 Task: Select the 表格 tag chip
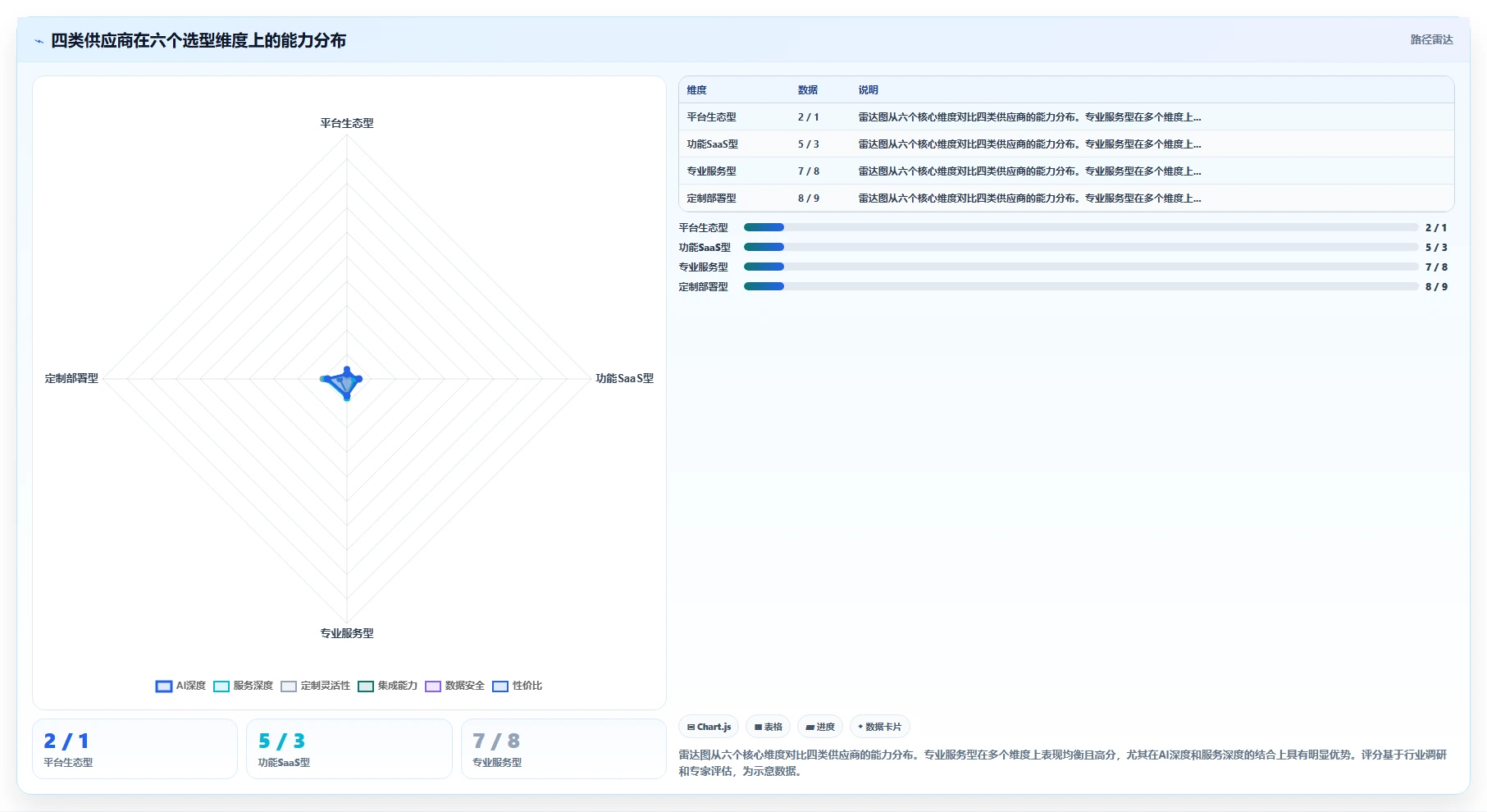[x=769, y=727]
